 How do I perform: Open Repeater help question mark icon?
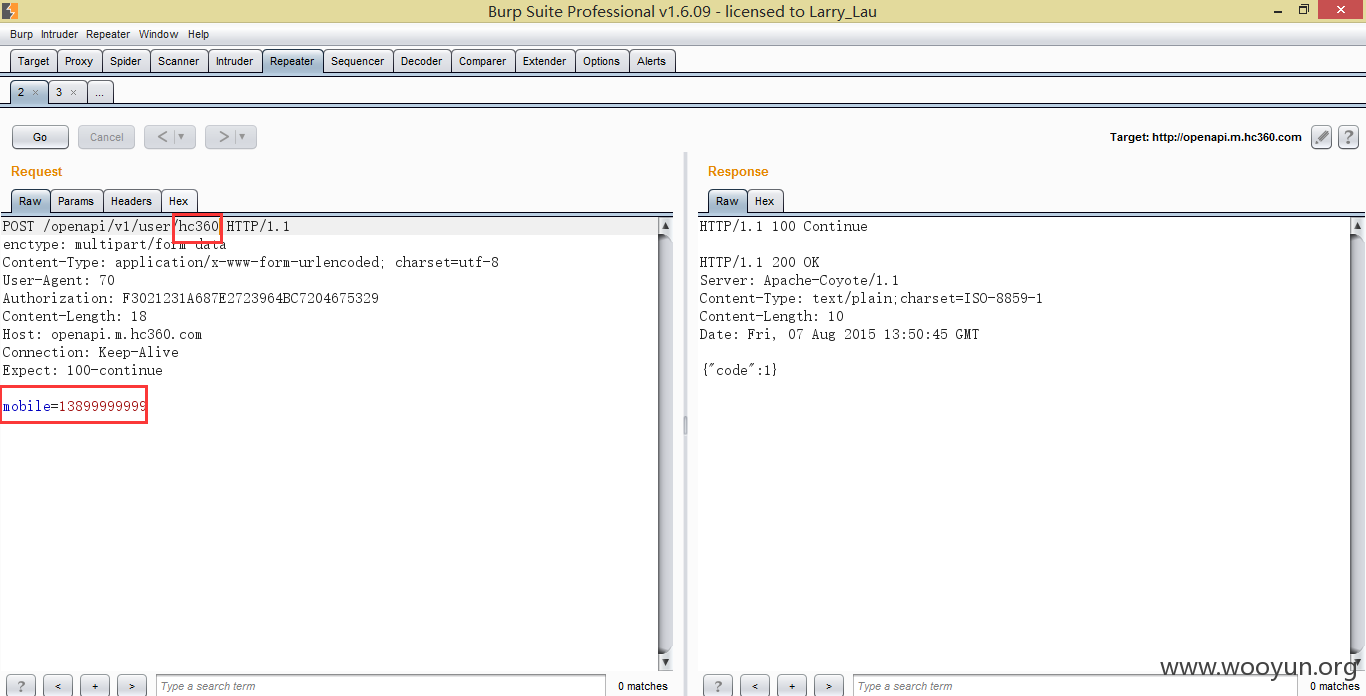pos(1348,137)
